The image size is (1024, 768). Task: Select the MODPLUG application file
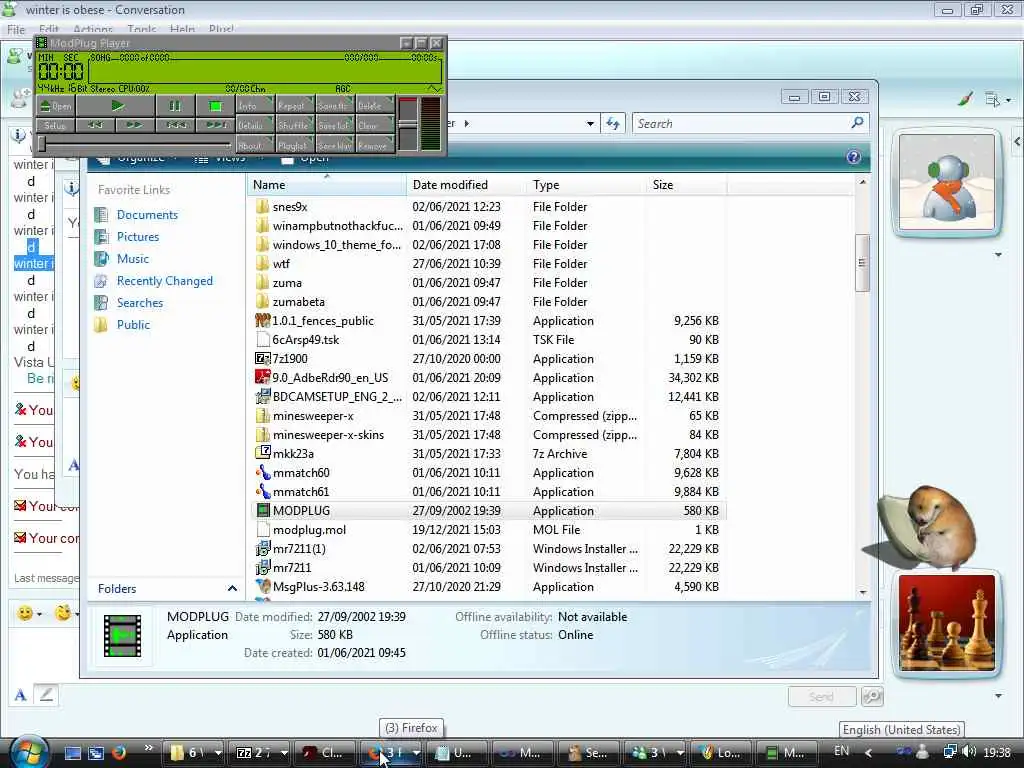[x=301, y=510]
